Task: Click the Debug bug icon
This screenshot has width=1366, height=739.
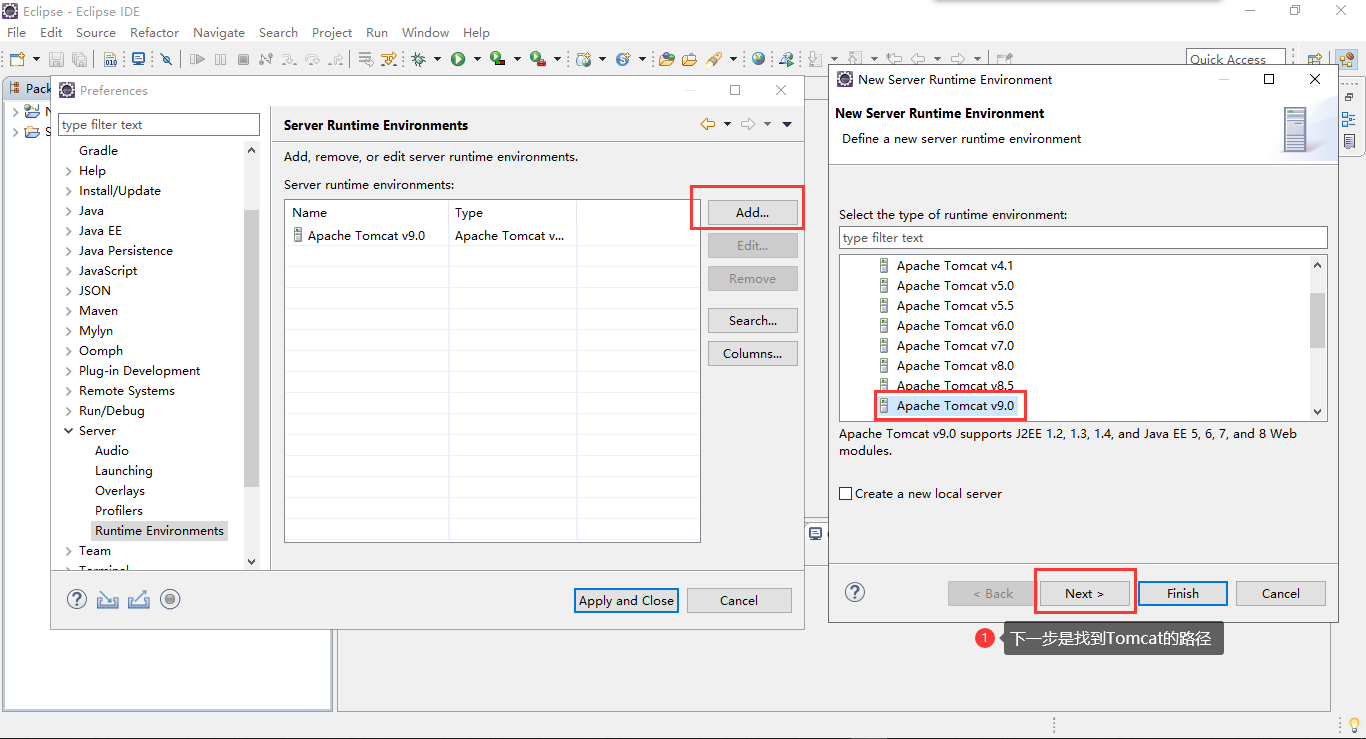Action: point(418,59)
